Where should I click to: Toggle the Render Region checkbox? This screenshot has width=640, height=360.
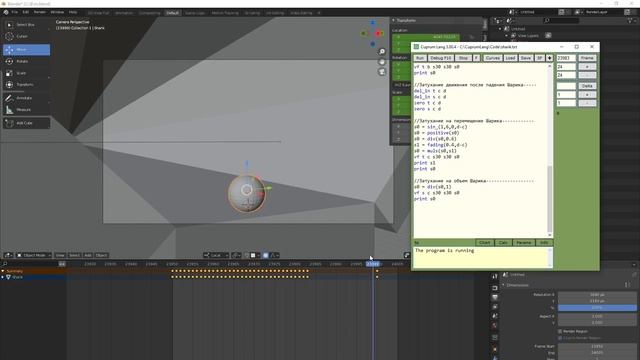coord(560,331)
